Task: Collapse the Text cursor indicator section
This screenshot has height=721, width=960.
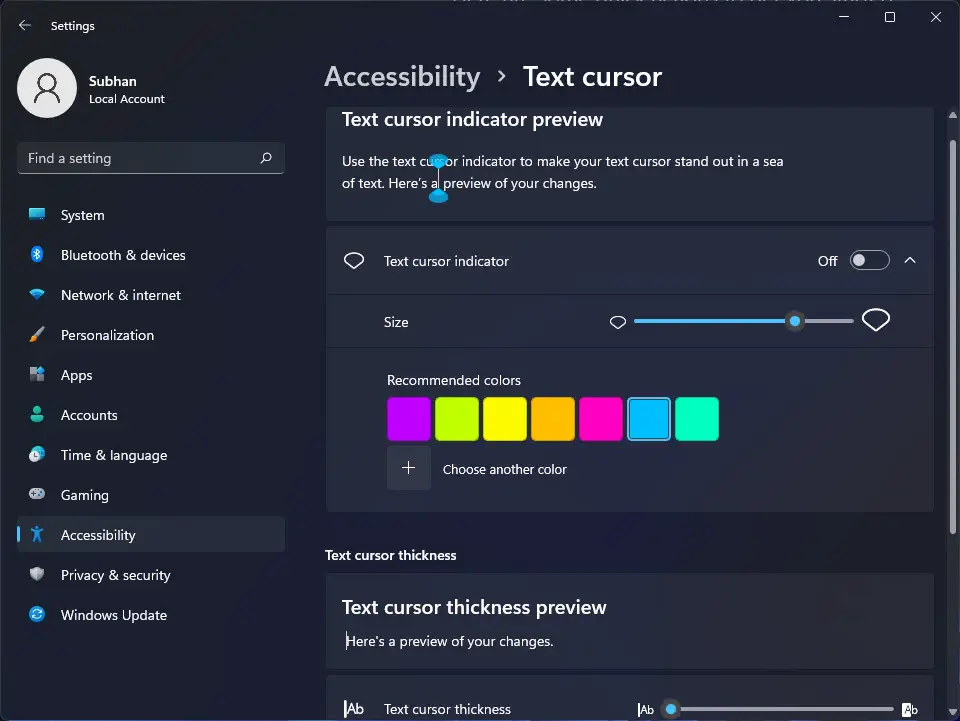Action: point(910,261)
